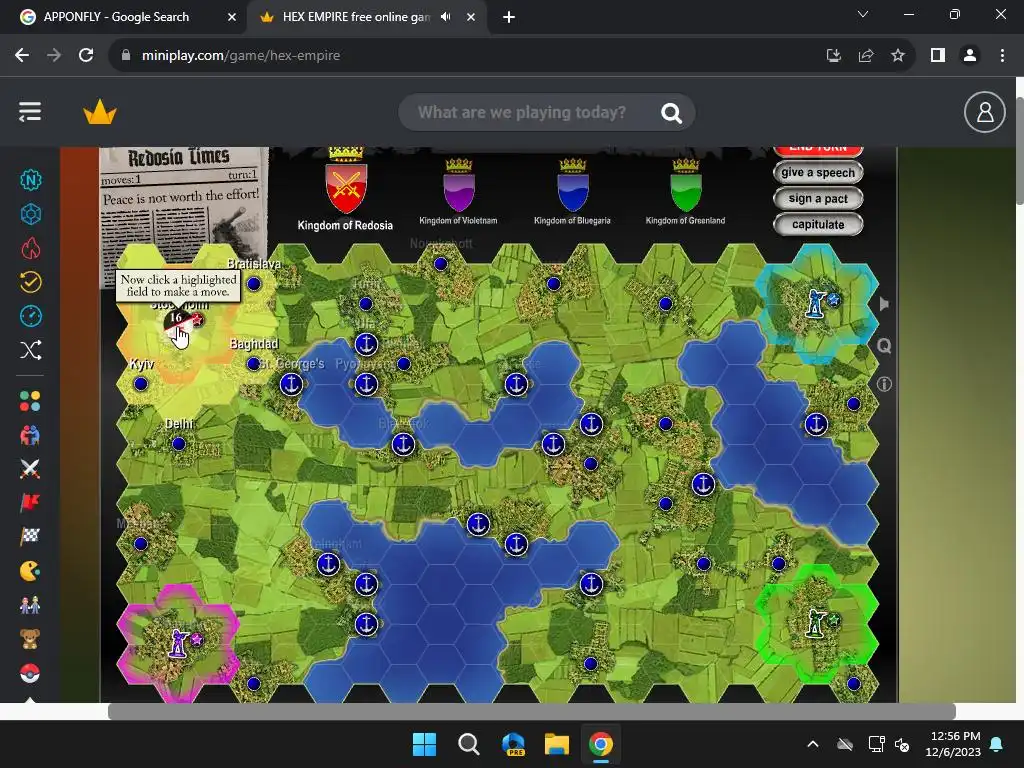Click the Kingdom of Redosia shield
The width and height of the screenshot is (1024, 768).
coord(346,188)
